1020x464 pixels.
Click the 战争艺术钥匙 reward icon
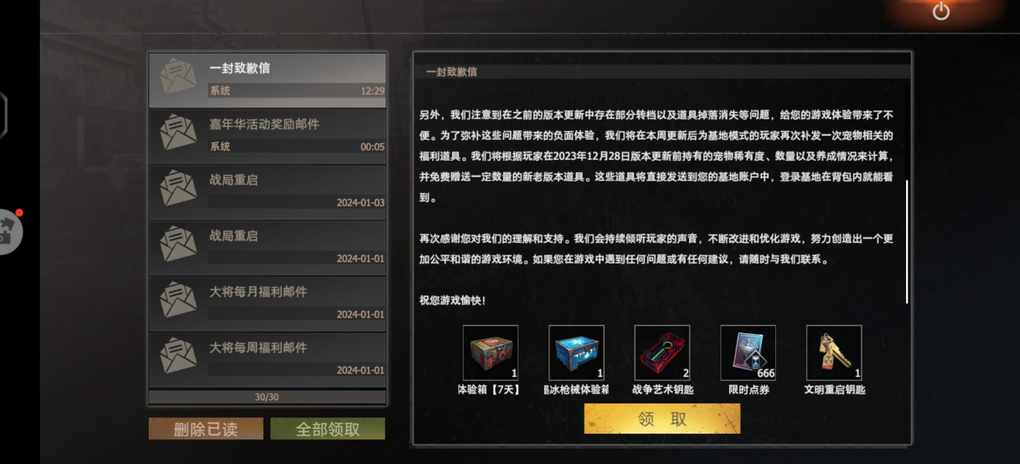[x=662, y=353]
